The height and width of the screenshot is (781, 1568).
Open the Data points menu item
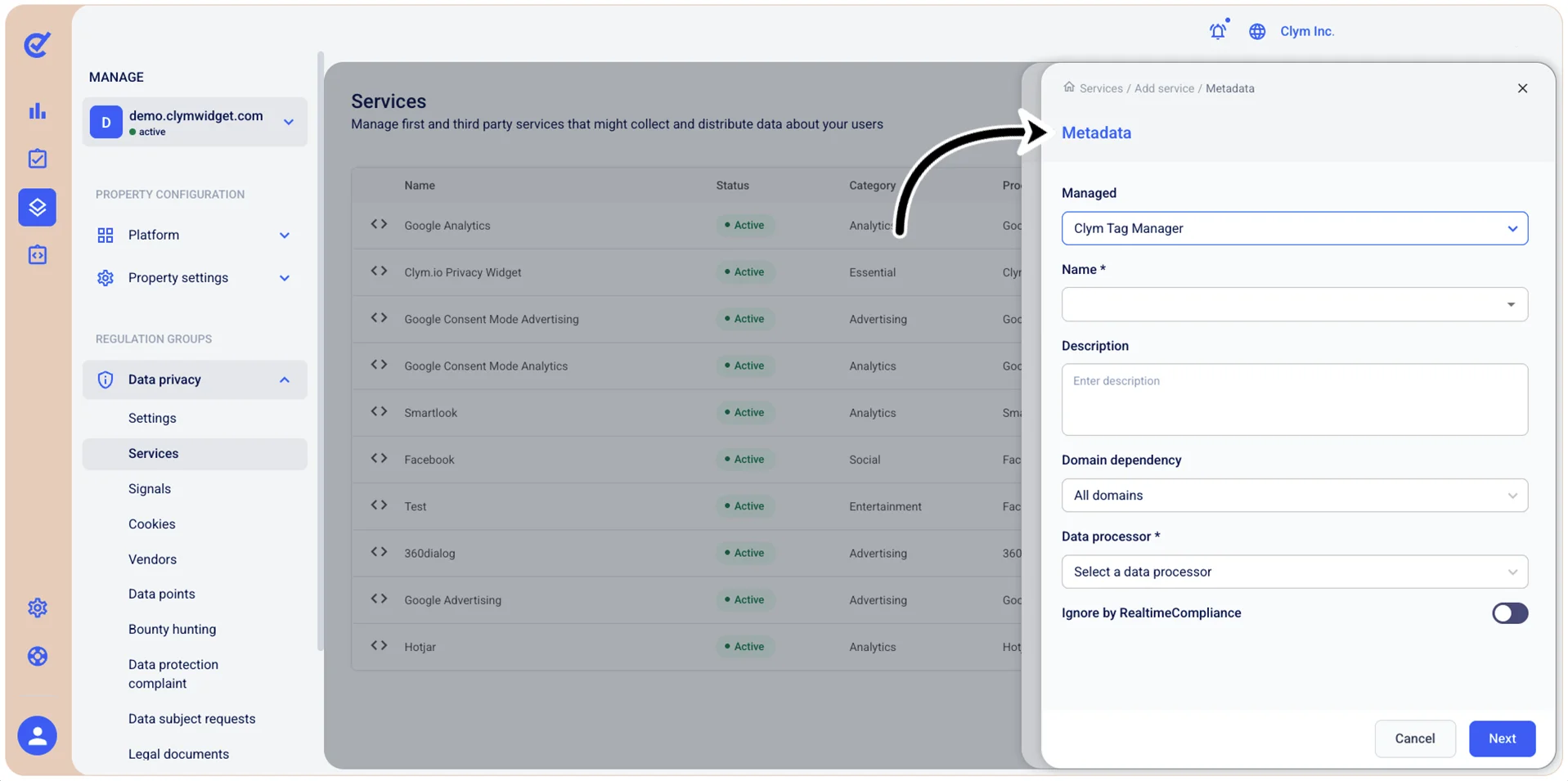point(162,594)
